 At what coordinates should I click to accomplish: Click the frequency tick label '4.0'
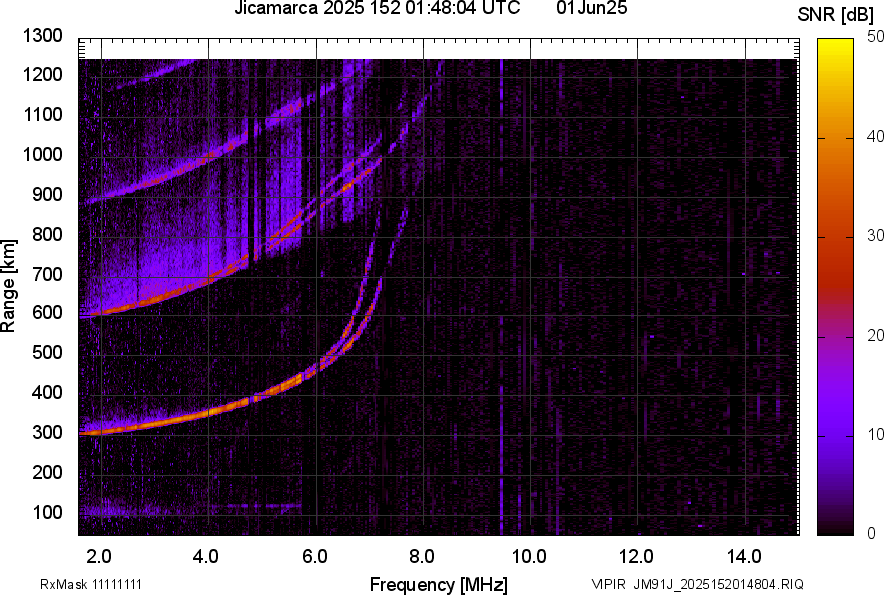(206, 557)
